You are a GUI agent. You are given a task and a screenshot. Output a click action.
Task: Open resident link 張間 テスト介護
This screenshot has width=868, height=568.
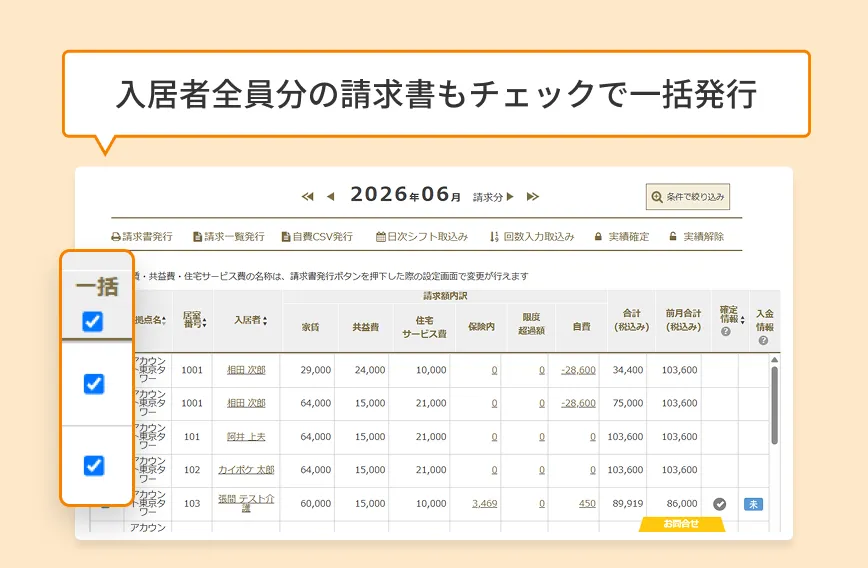click(x=246, y=503)
